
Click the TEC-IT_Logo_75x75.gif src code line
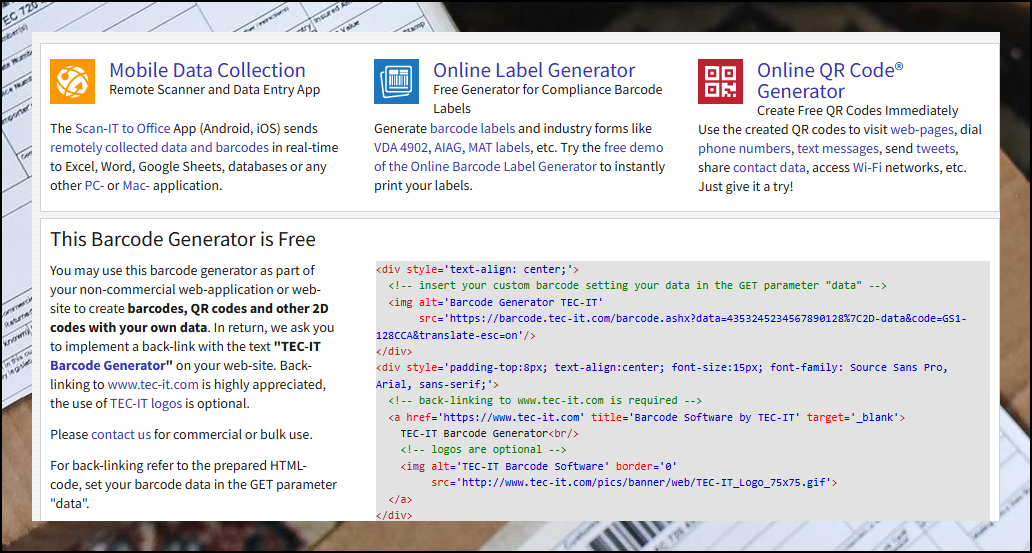pyautogui.click(x=634, y=483)
